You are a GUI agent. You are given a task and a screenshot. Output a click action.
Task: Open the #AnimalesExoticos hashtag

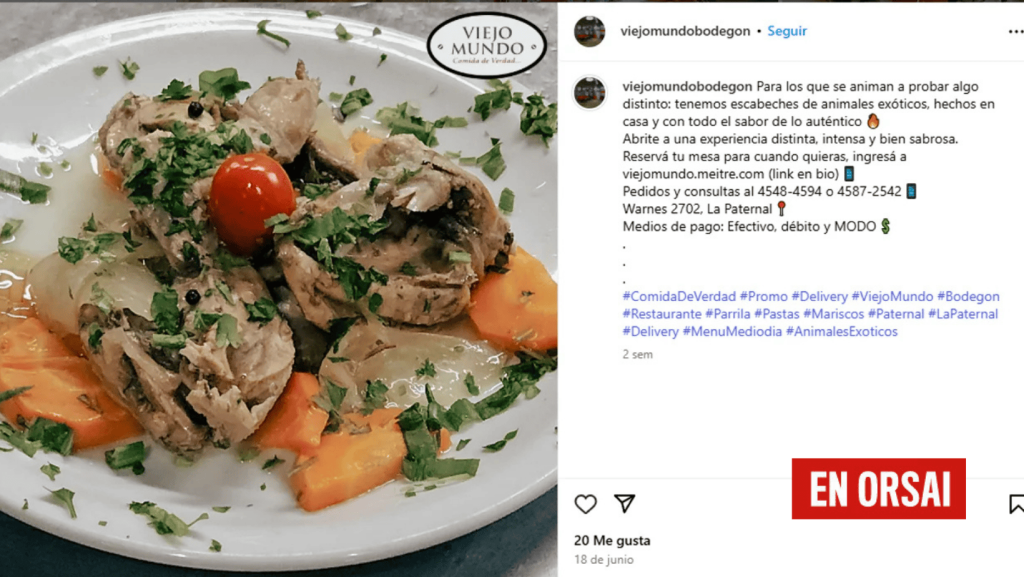842,332
